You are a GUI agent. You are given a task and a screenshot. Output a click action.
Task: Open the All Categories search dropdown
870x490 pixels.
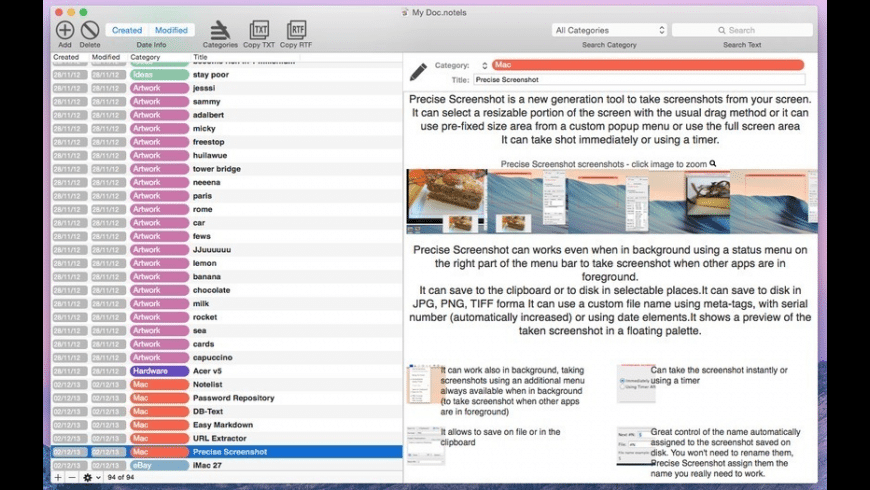pyautogui.click(x=609, y=30)
